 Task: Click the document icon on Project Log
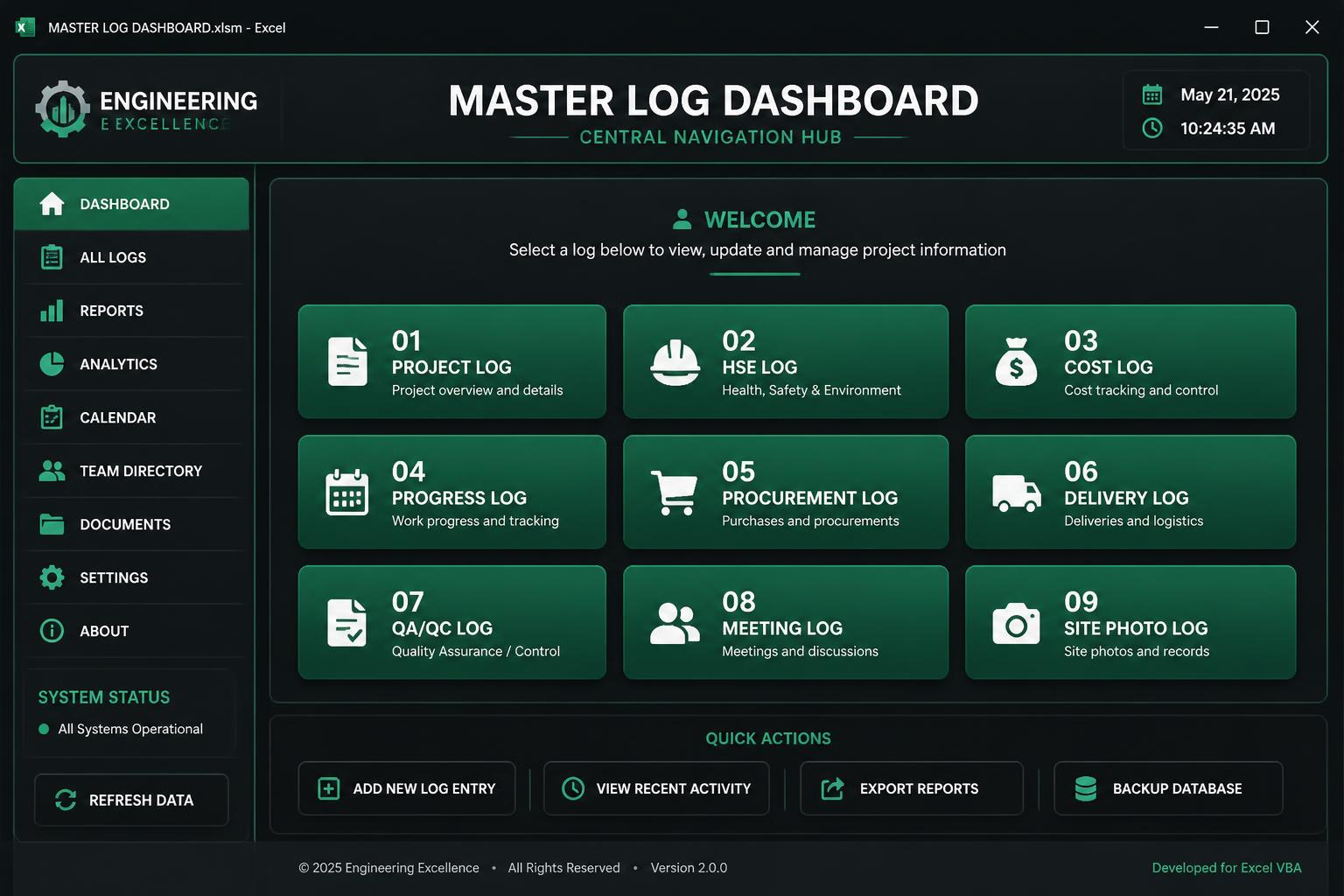click(x=347, y=361)
